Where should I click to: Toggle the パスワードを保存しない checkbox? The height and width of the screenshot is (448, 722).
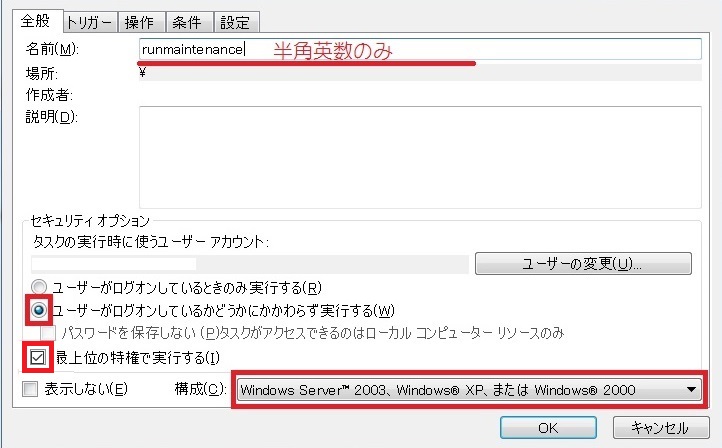48,332
